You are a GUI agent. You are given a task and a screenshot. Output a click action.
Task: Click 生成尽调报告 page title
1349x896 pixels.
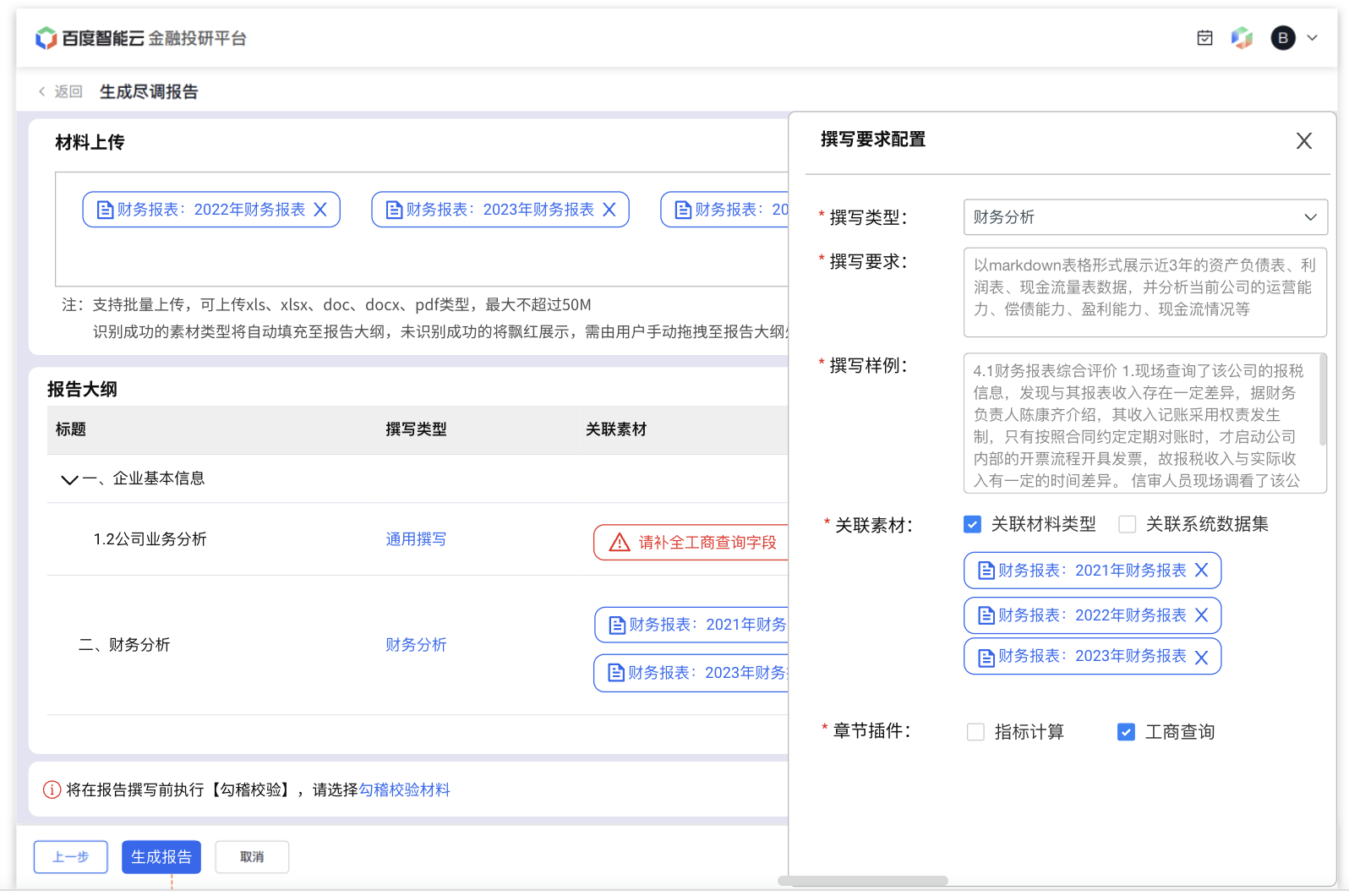click(149, 91)
